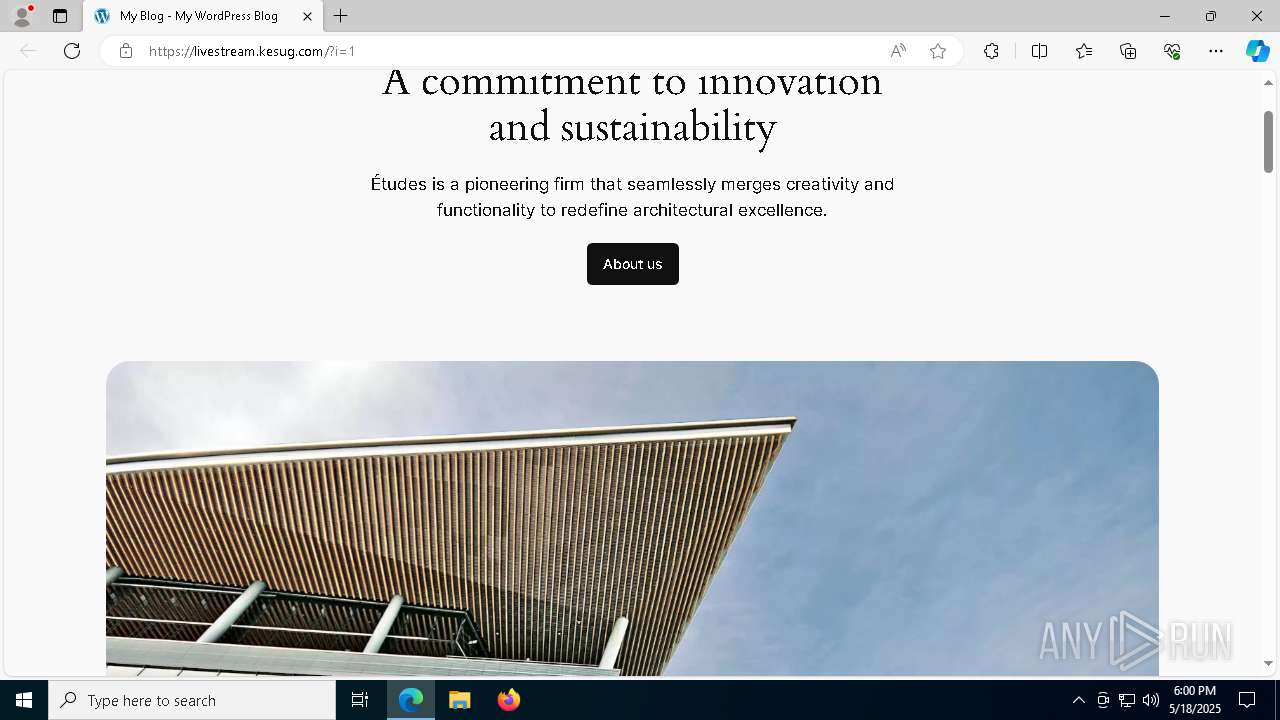Click the page scrollbar up arrow
Screen dimensions: 1280x720
pos(1268,83)
